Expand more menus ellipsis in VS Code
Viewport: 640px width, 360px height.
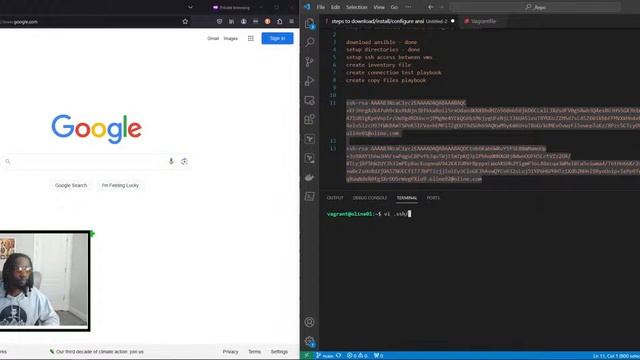(x=409, y=7)
